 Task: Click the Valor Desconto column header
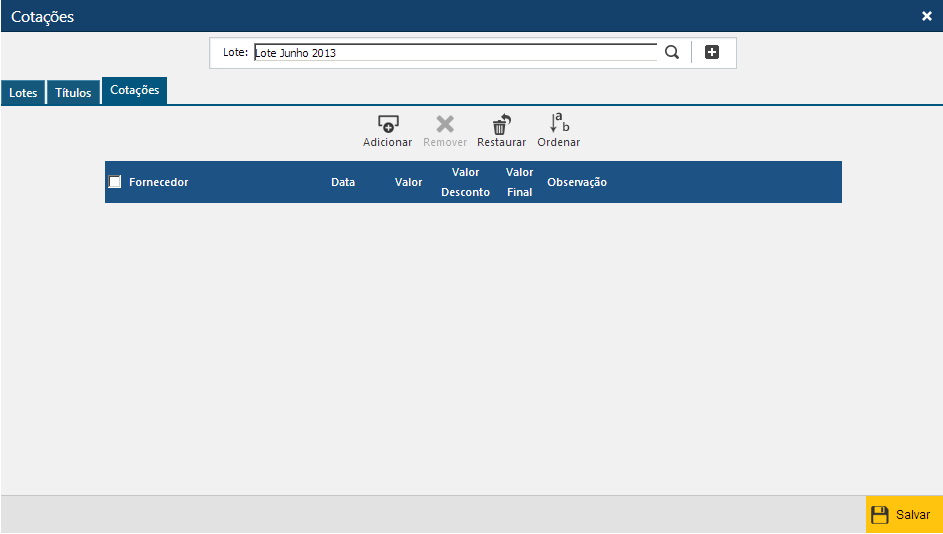tap(465, 182)
